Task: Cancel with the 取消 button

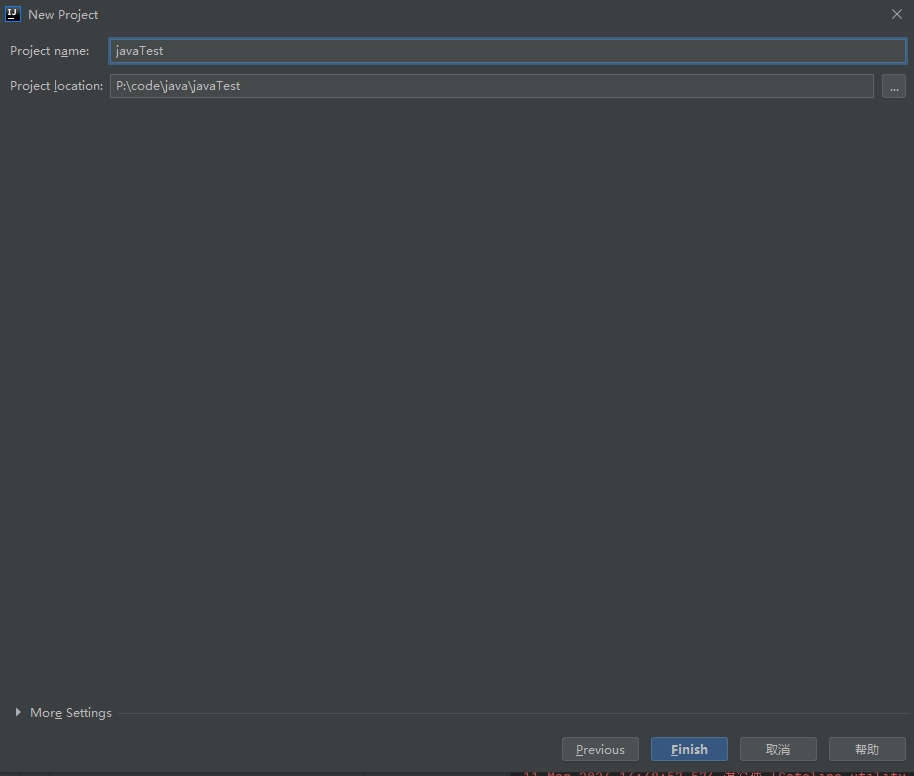Action: 778,749
